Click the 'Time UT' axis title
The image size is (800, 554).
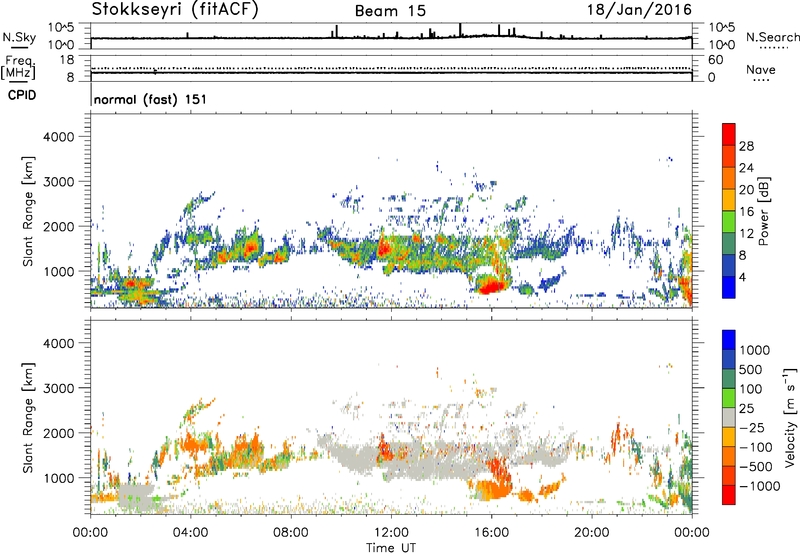[391, 548]
